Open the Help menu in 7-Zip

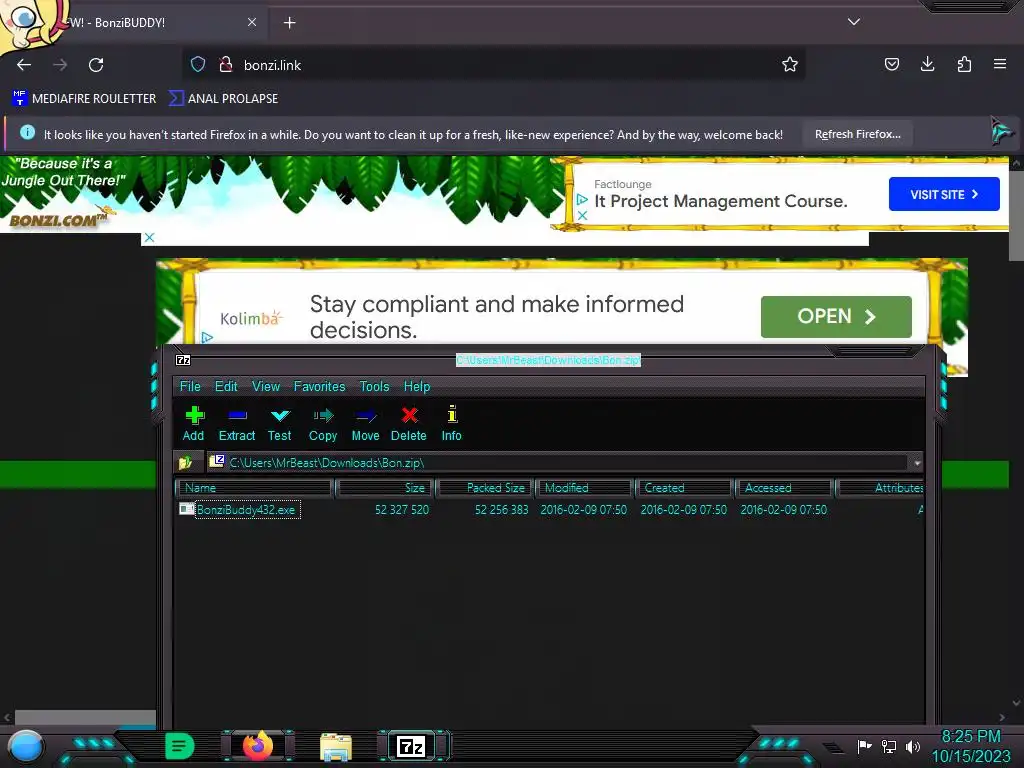[417, 387]
